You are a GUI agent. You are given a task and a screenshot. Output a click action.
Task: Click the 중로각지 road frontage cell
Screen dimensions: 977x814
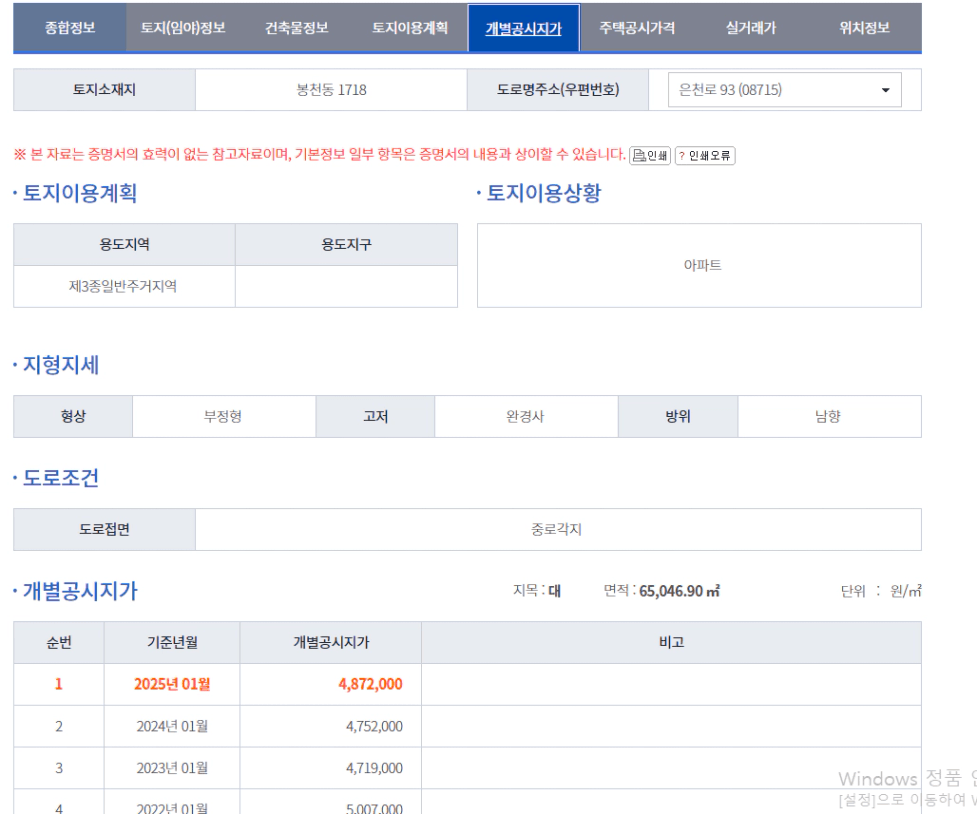[x=557, y=530]
